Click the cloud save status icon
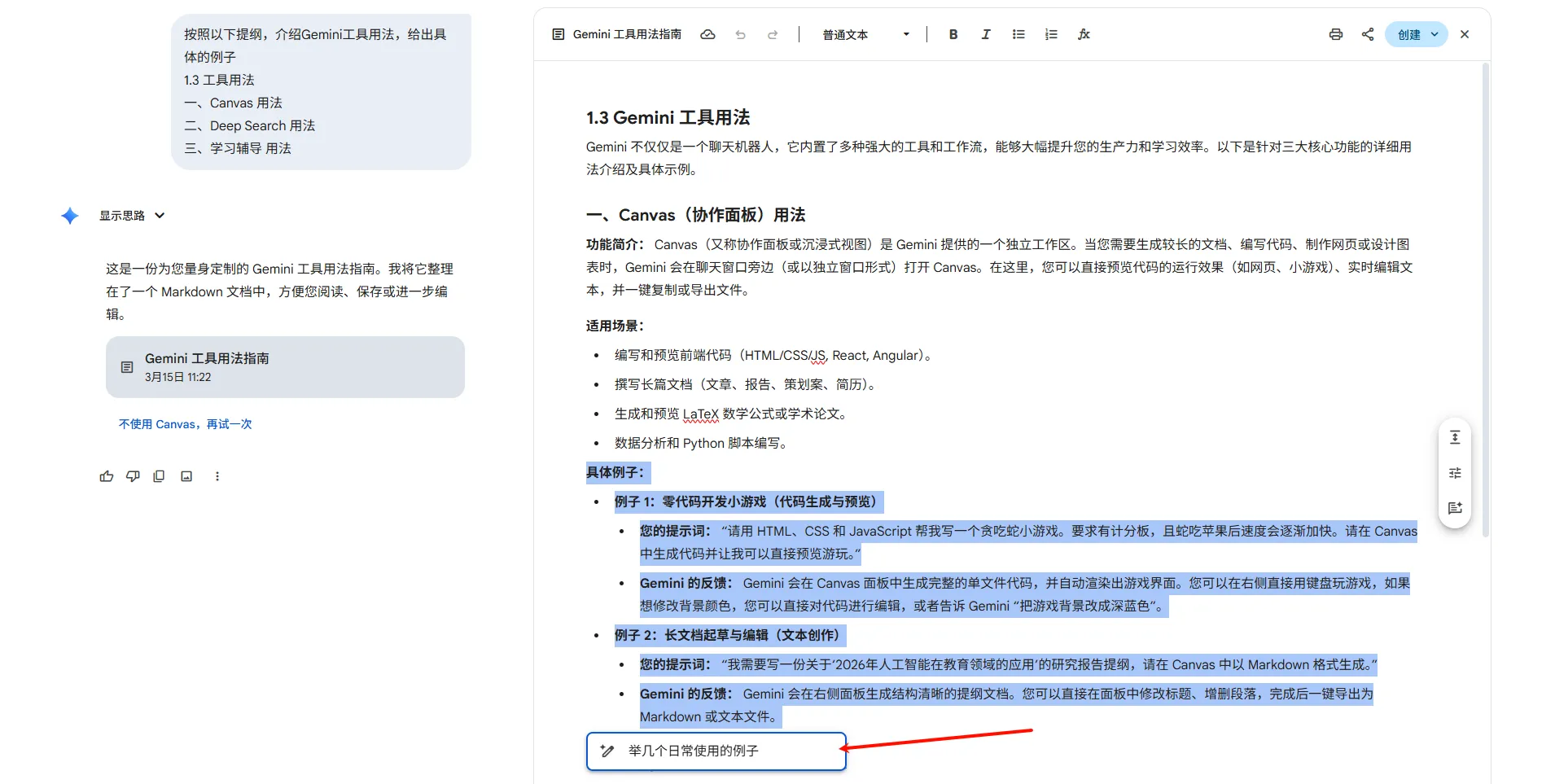This screenshot has height=784, width=1555. 707,35
